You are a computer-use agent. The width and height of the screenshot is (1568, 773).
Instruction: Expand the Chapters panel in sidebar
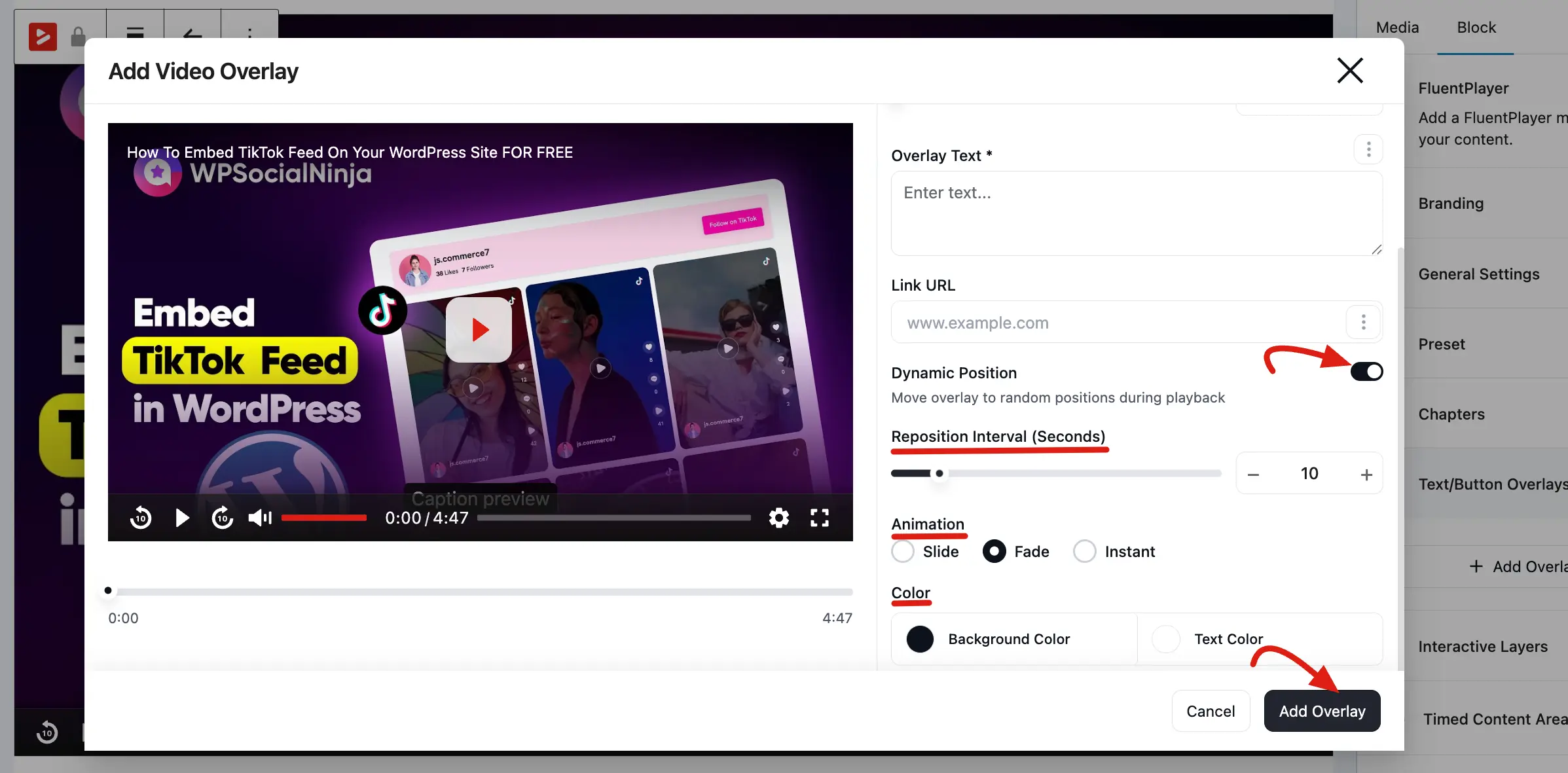[x=1487, y=414]
